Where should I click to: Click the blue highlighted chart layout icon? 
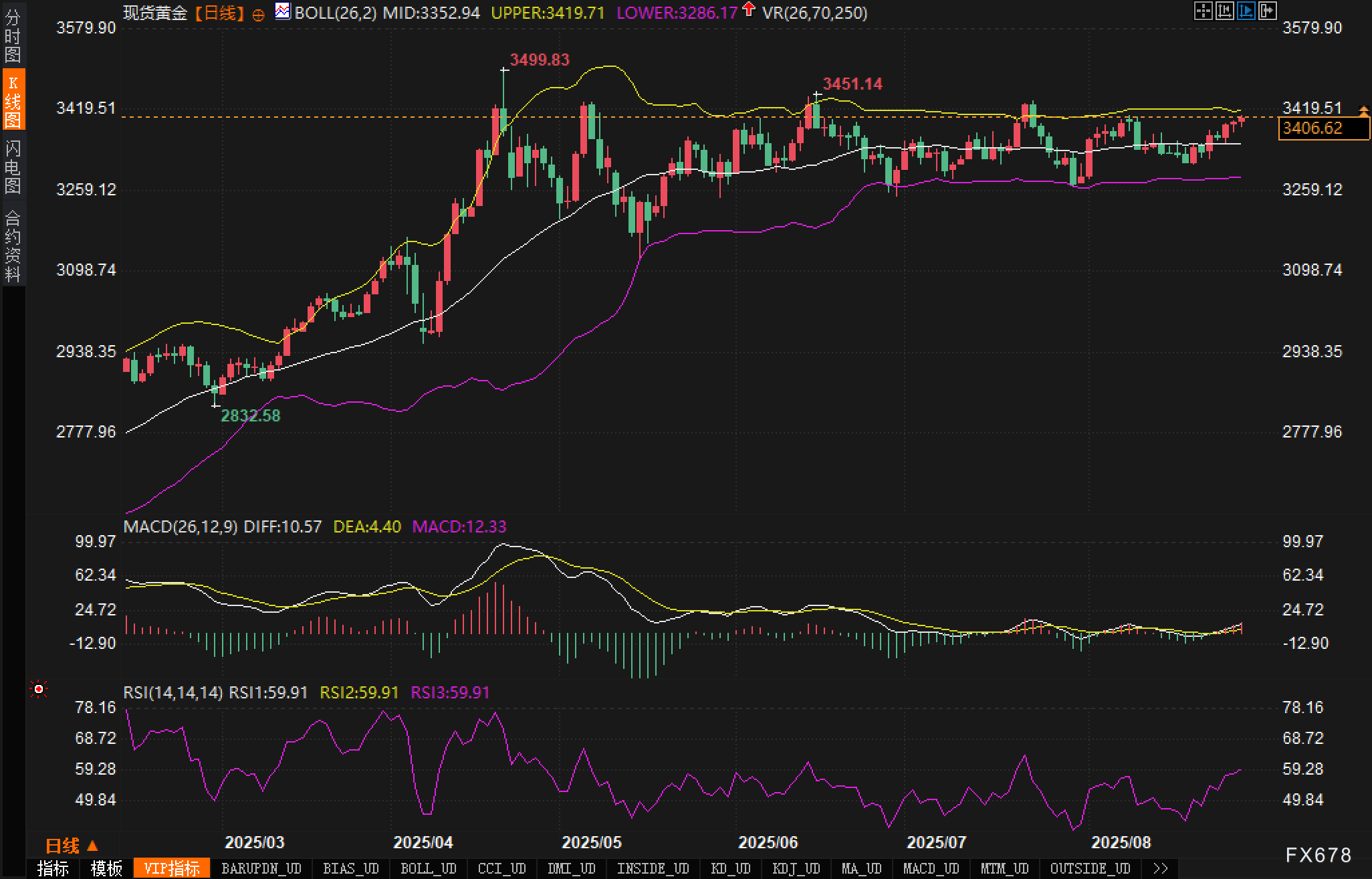click(x=1246, y=11)
